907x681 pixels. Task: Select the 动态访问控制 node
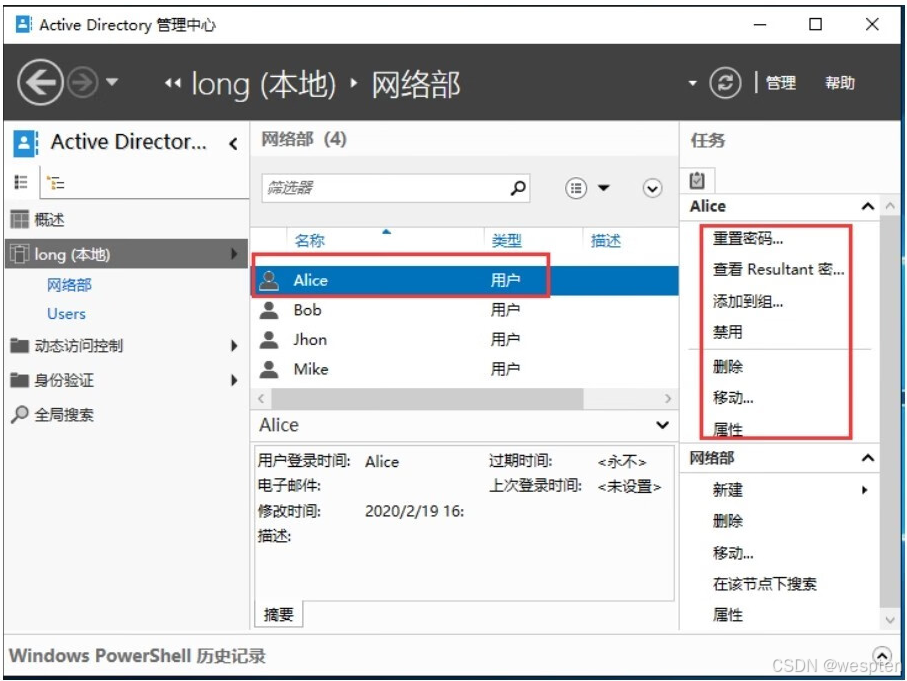(78, 346)
